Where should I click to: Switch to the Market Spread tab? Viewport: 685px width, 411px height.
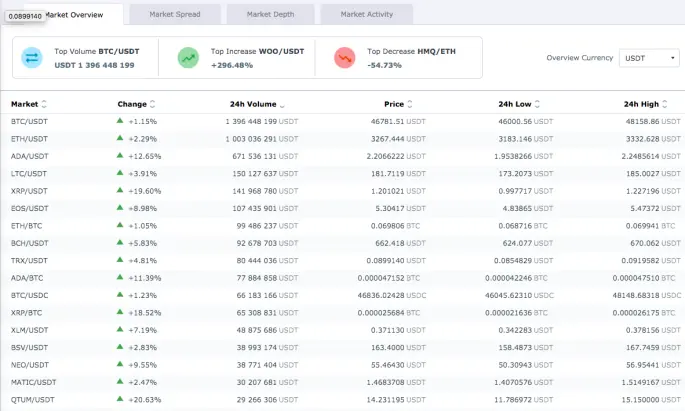[175, 14]
